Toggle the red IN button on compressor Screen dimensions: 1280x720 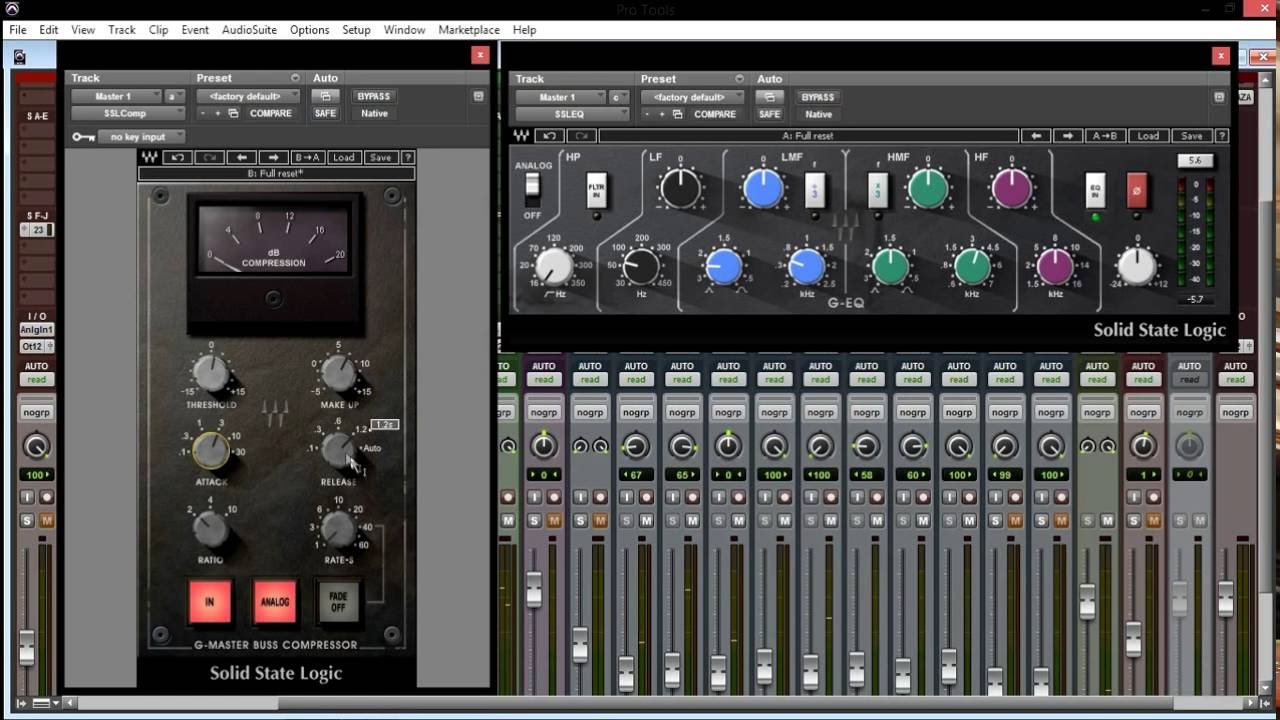[x=210, y=602]
